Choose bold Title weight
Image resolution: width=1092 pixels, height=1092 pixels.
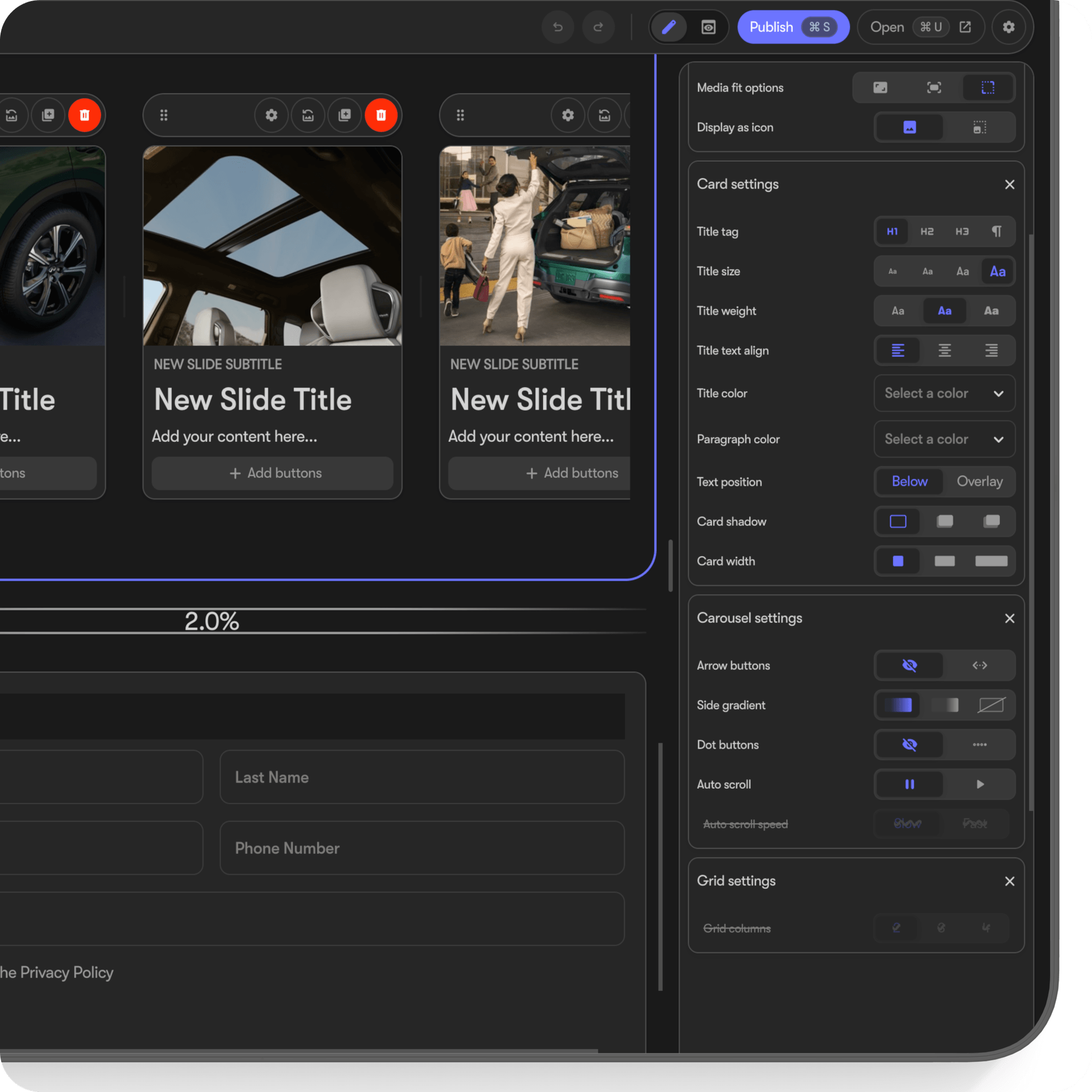pos(991,311)
